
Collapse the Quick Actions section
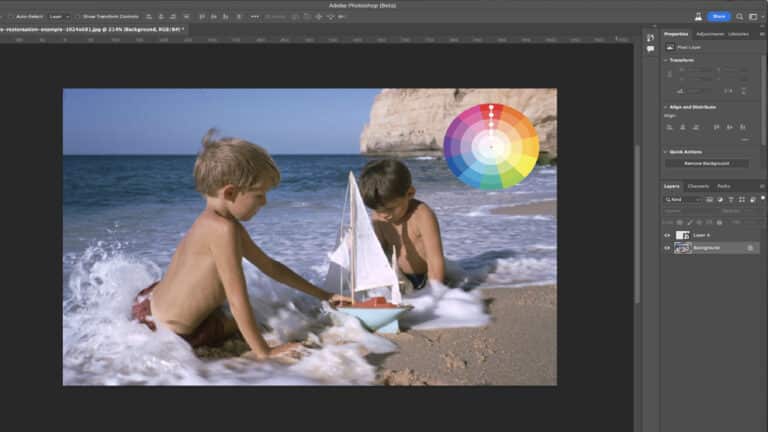pyautogui.click(x=666, y=152)
